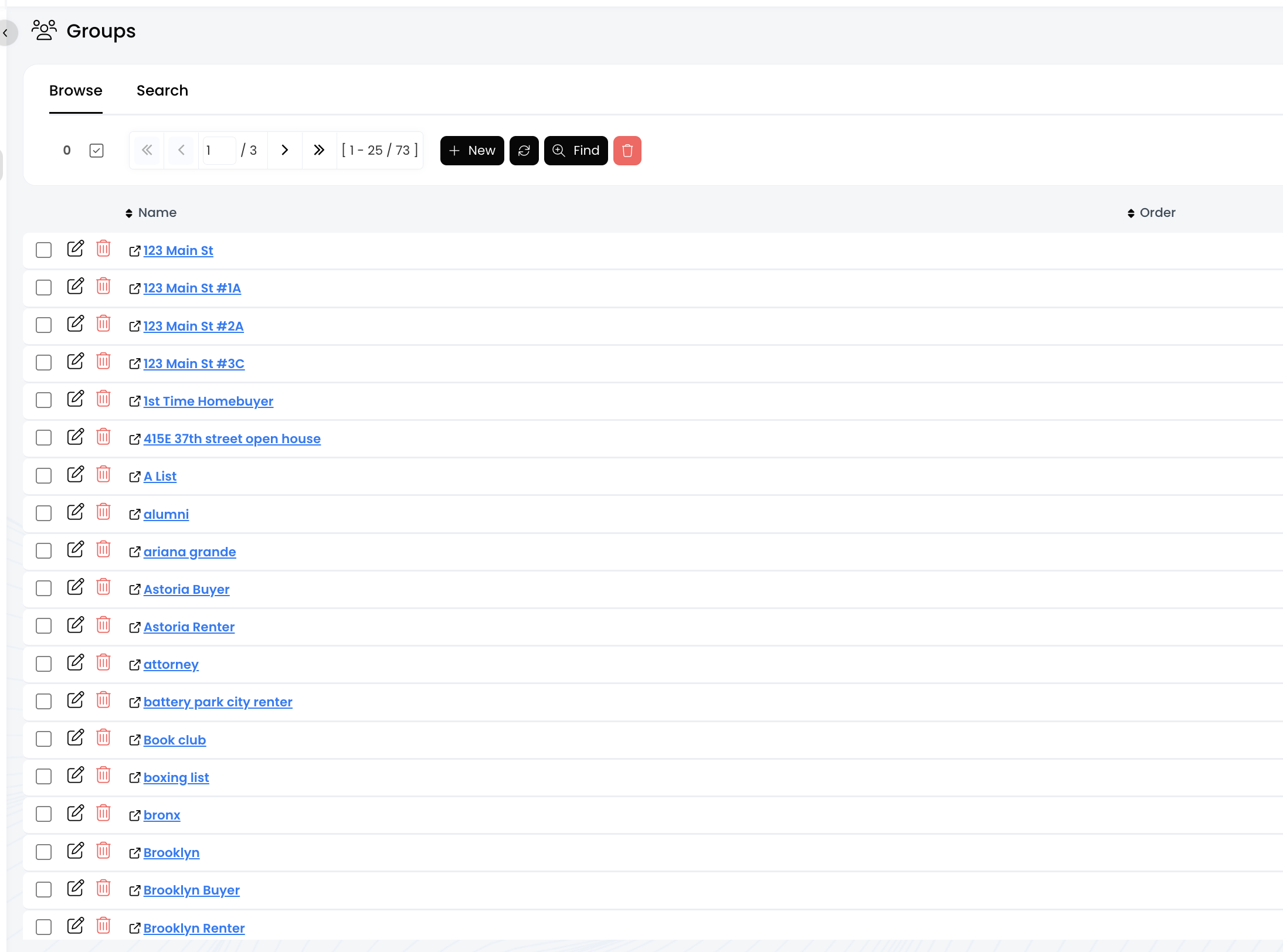Check the box for 1st Time Homebuyer
1283x952 pixels.
click(43, 400)
